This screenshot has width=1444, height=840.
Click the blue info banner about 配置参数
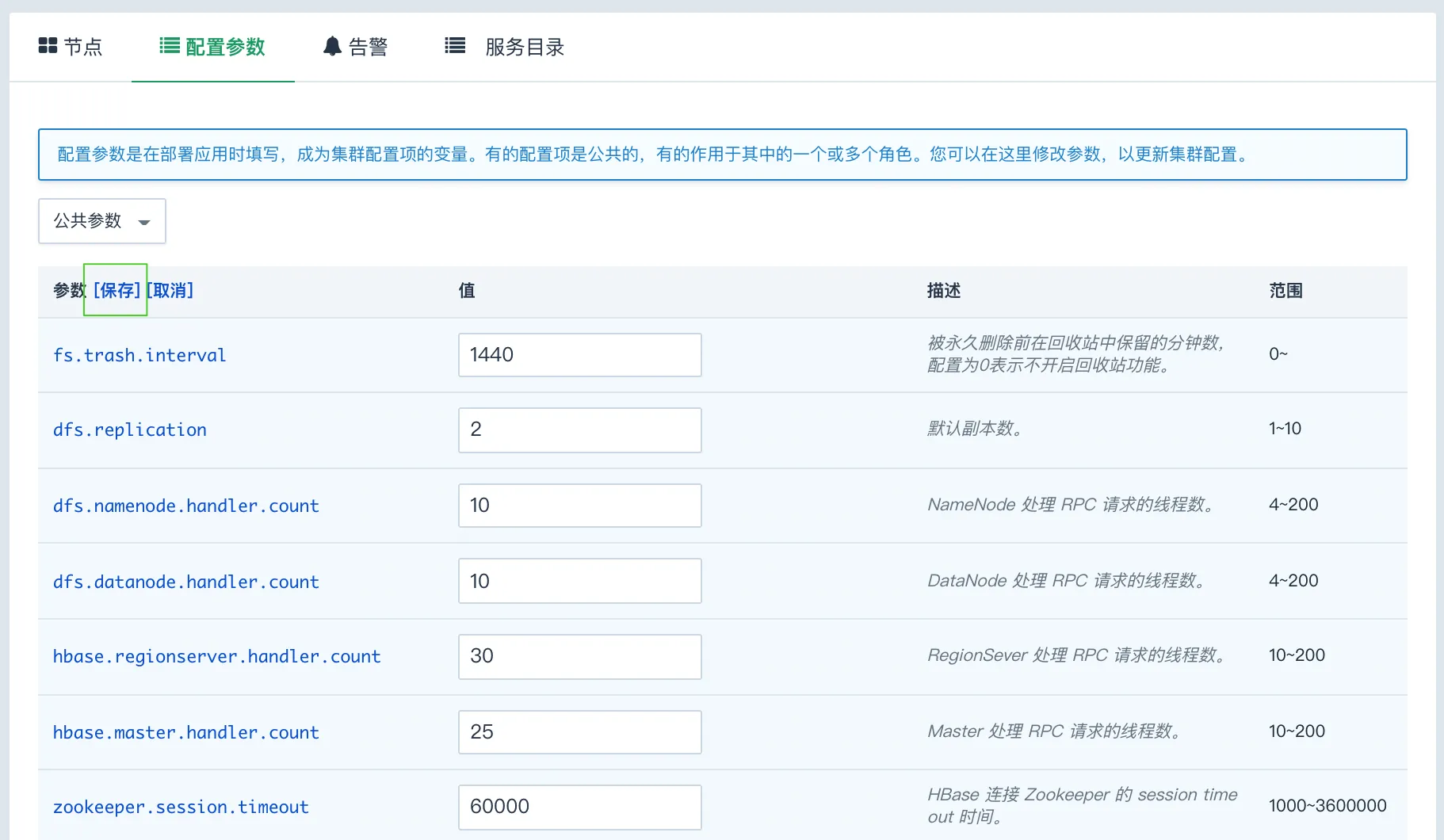[723, 155]
